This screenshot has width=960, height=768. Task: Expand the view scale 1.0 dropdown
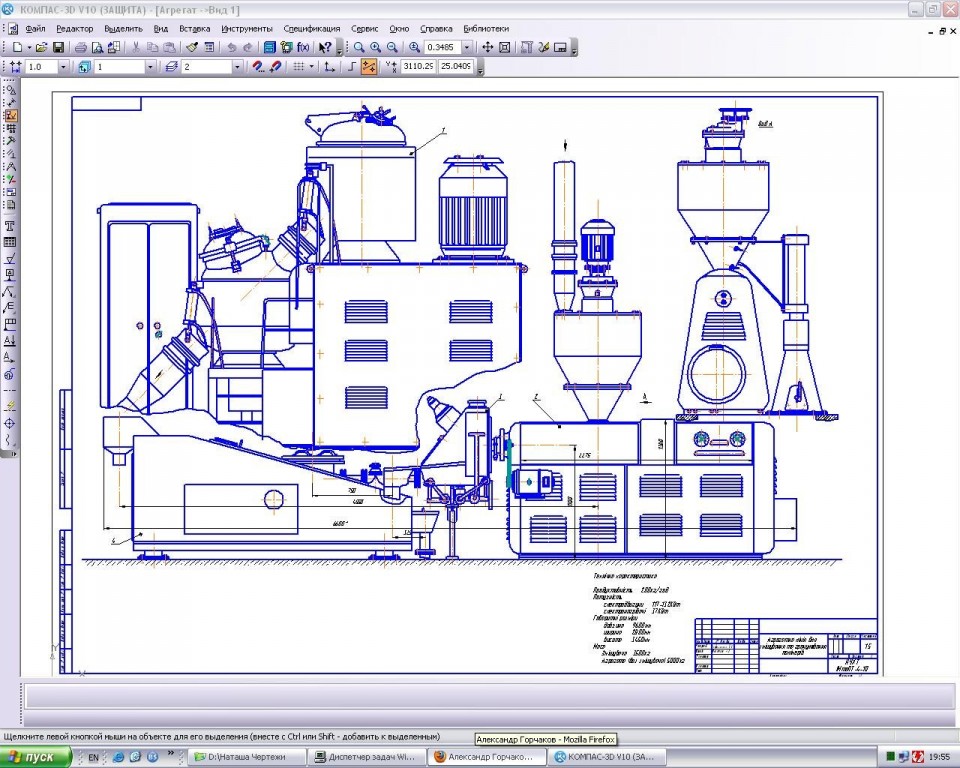[x=64, y=67]
